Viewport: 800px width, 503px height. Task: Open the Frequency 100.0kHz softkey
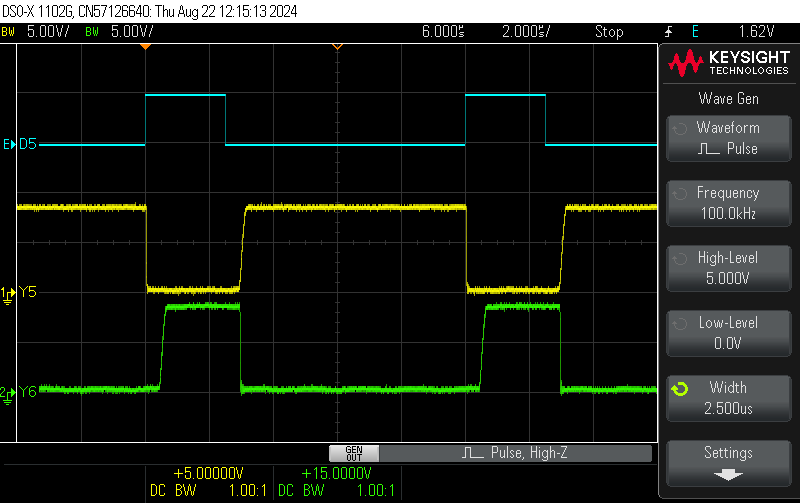point(728,203)
